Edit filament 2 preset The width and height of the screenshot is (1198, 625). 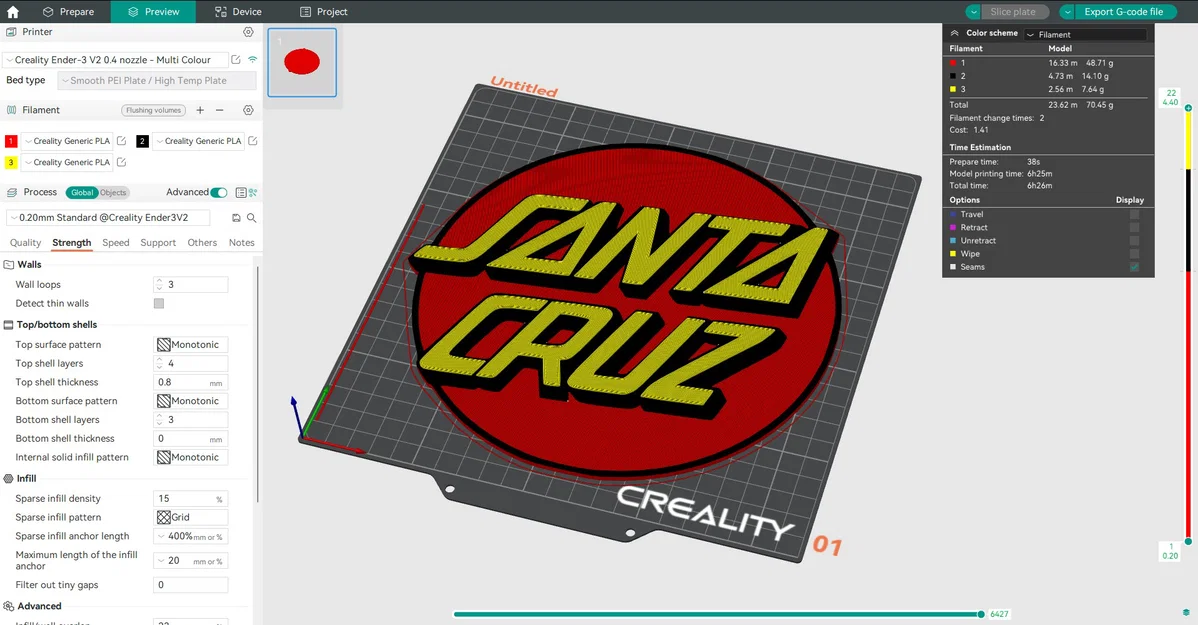(253, 141)
